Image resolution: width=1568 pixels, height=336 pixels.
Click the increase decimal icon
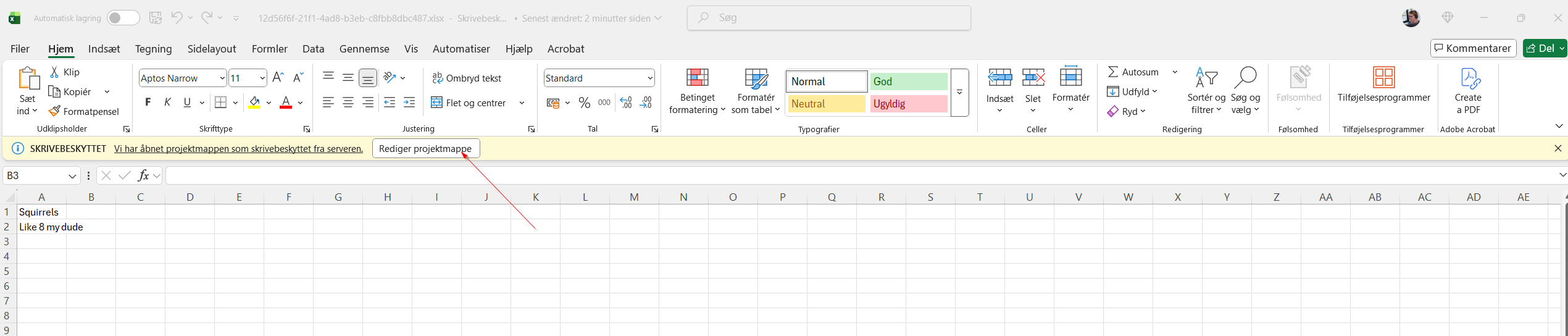(626, 103)
